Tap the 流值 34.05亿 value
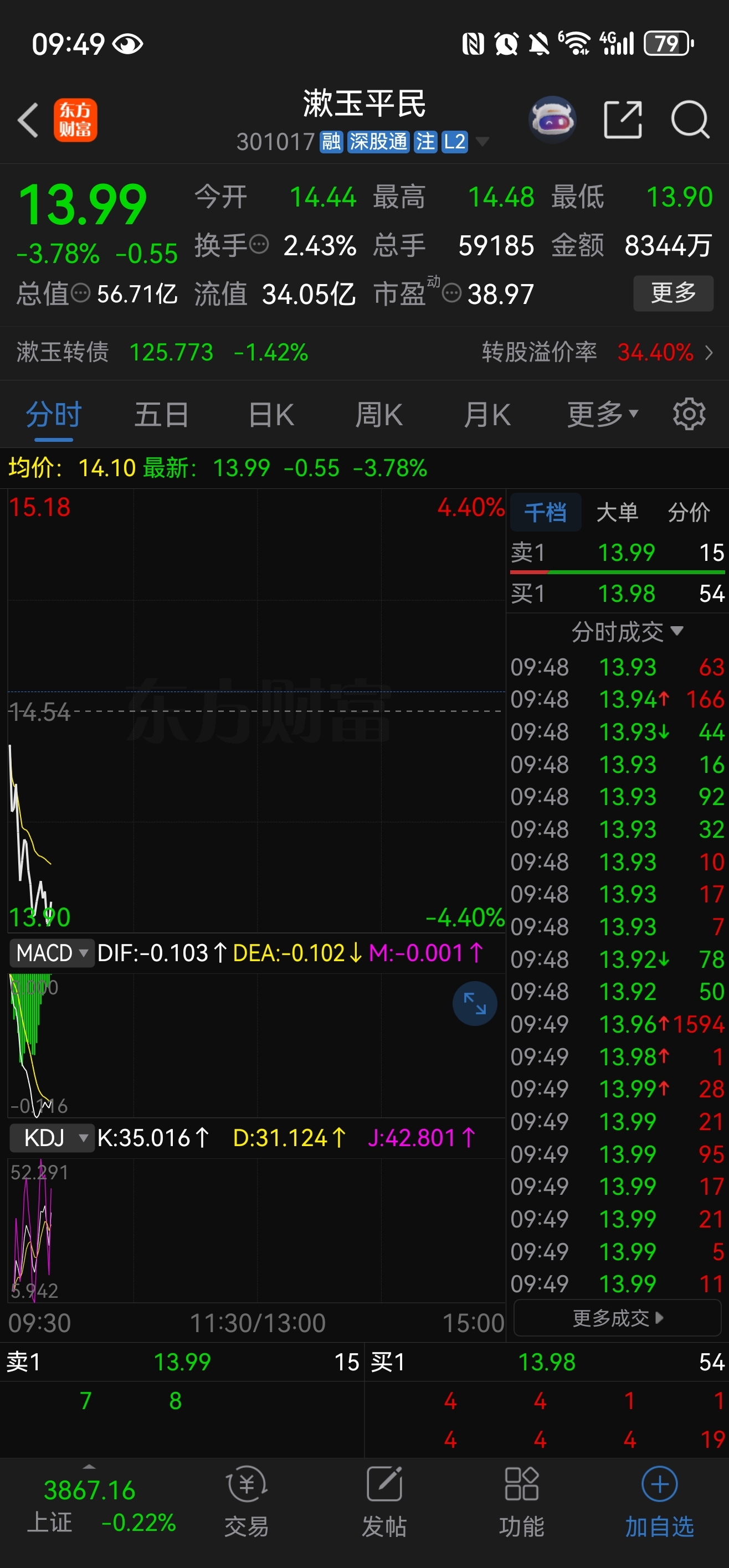The height and width of the screenshot is (1568, 729). 308,294
